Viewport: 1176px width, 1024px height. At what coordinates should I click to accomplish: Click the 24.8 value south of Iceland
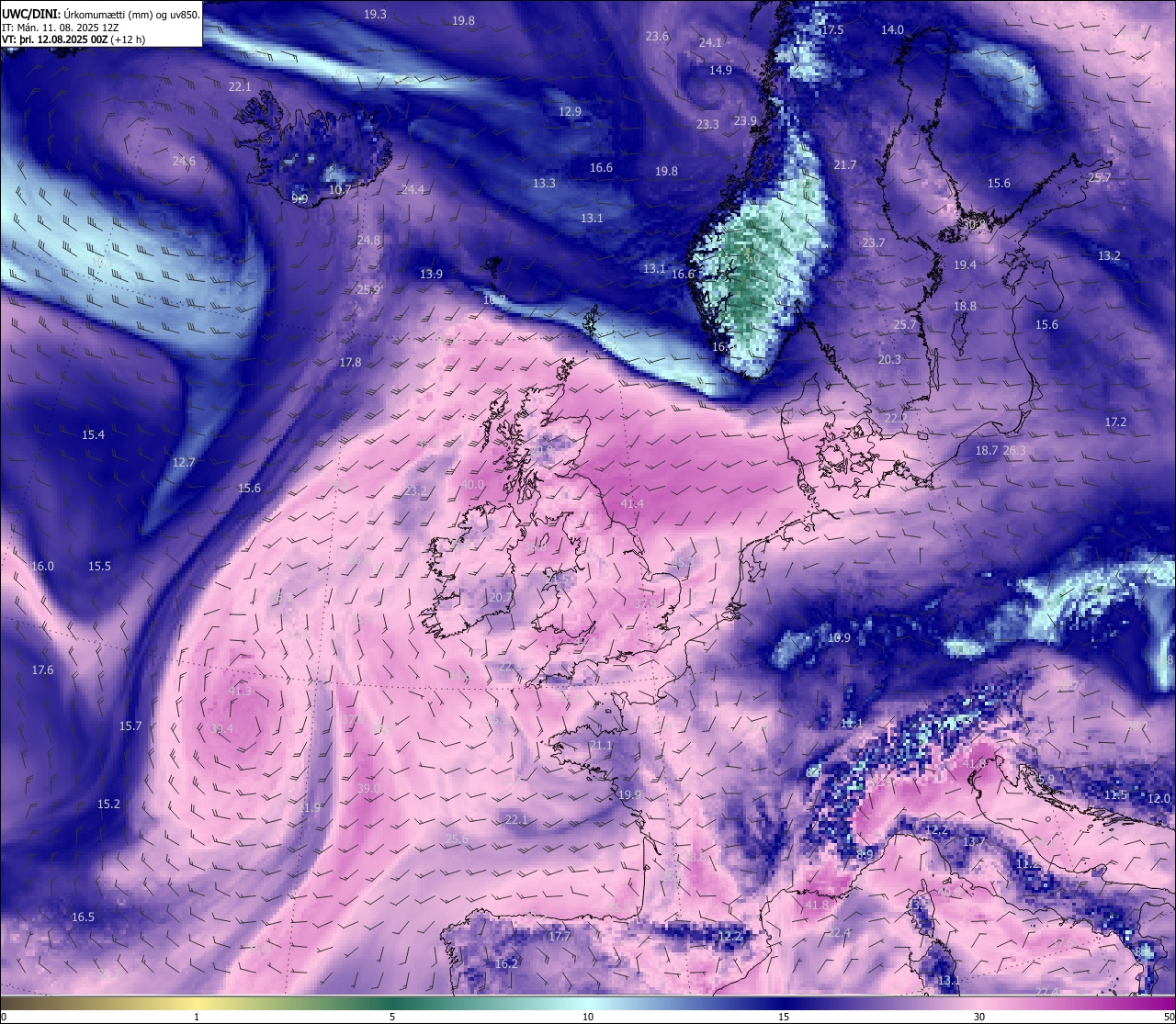pos(368,240)
